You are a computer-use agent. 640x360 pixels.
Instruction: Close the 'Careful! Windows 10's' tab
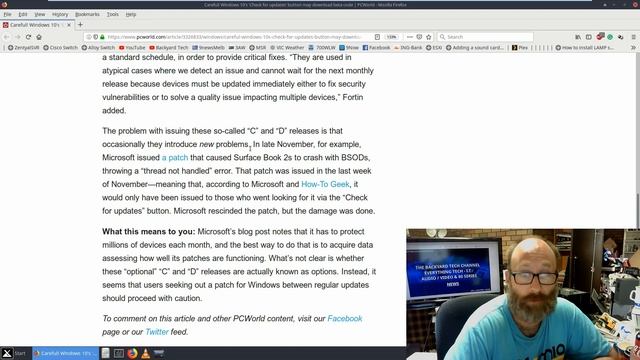click(x=69, y=25)
